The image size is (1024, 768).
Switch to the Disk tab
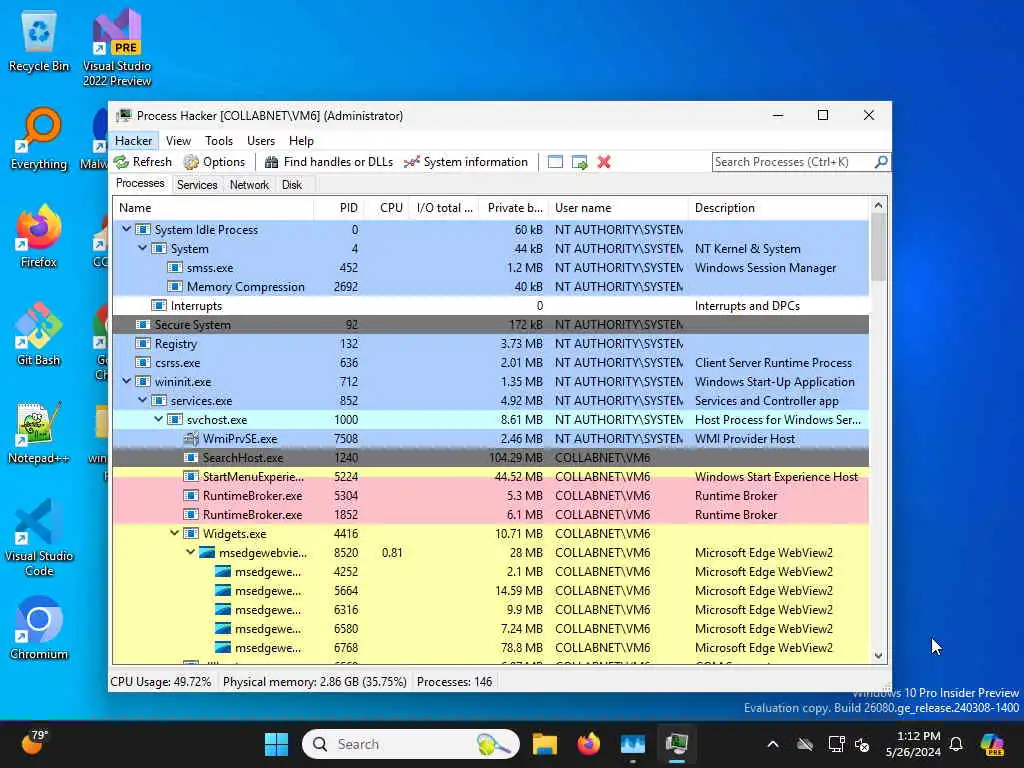tap(292, 185)
